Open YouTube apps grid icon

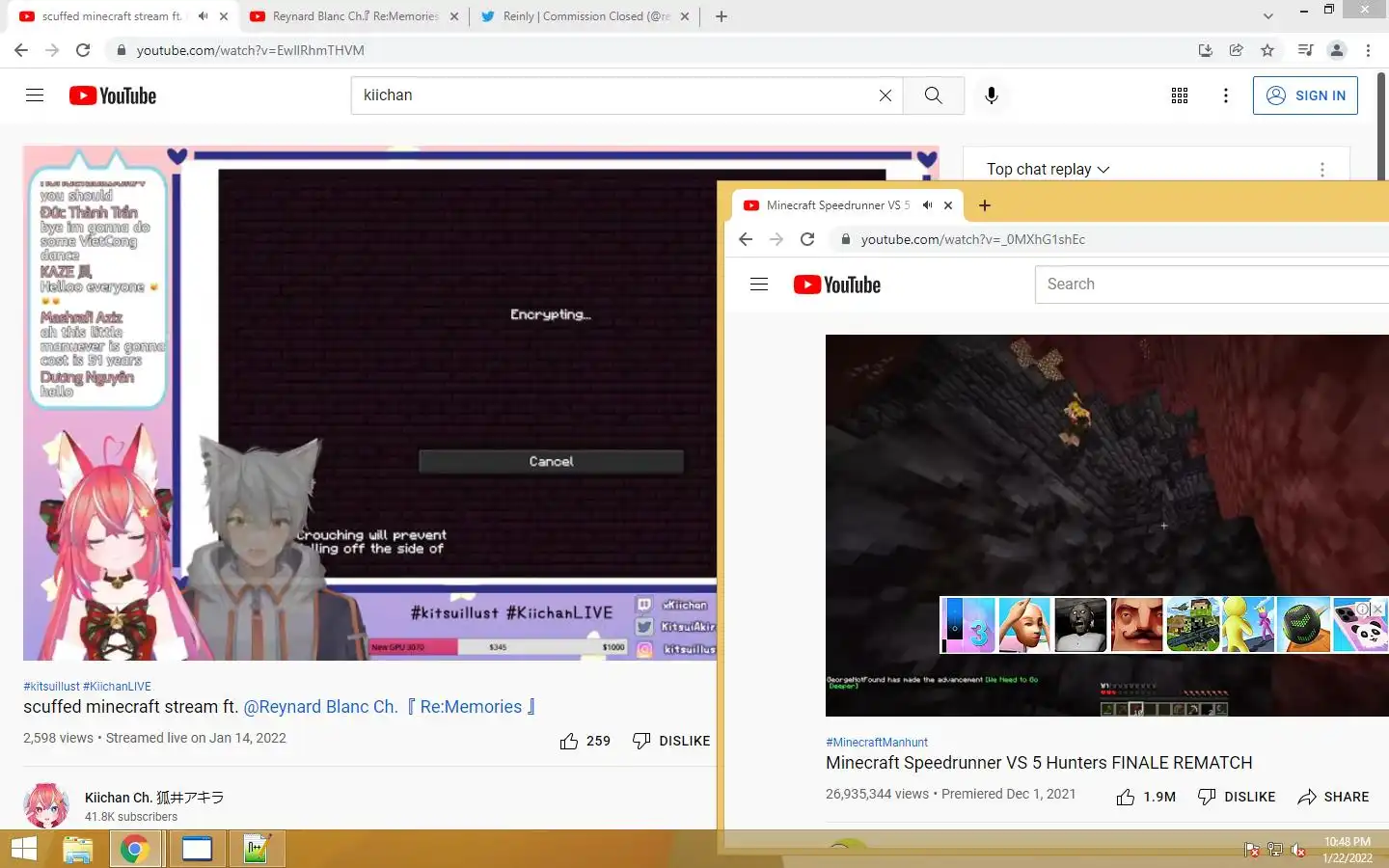tap(1180, 95)
